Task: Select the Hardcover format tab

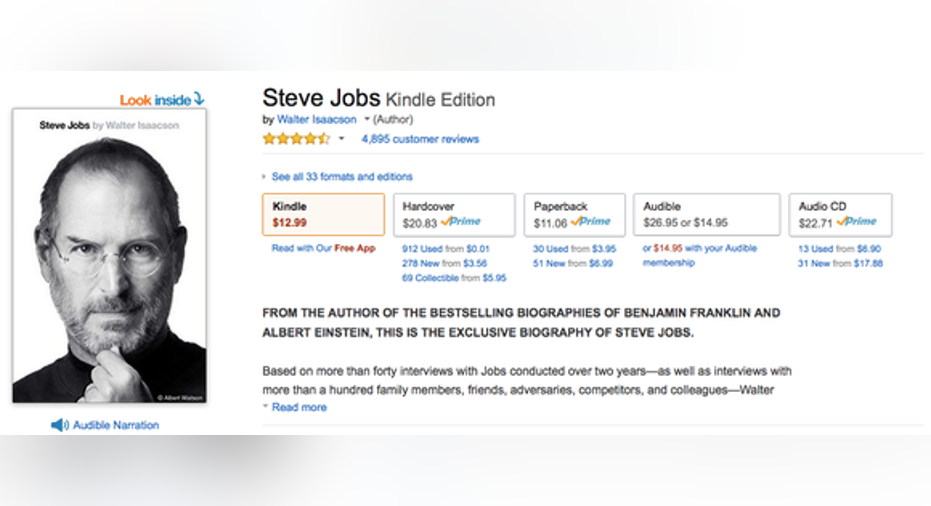Action: (x=454, y=214)
